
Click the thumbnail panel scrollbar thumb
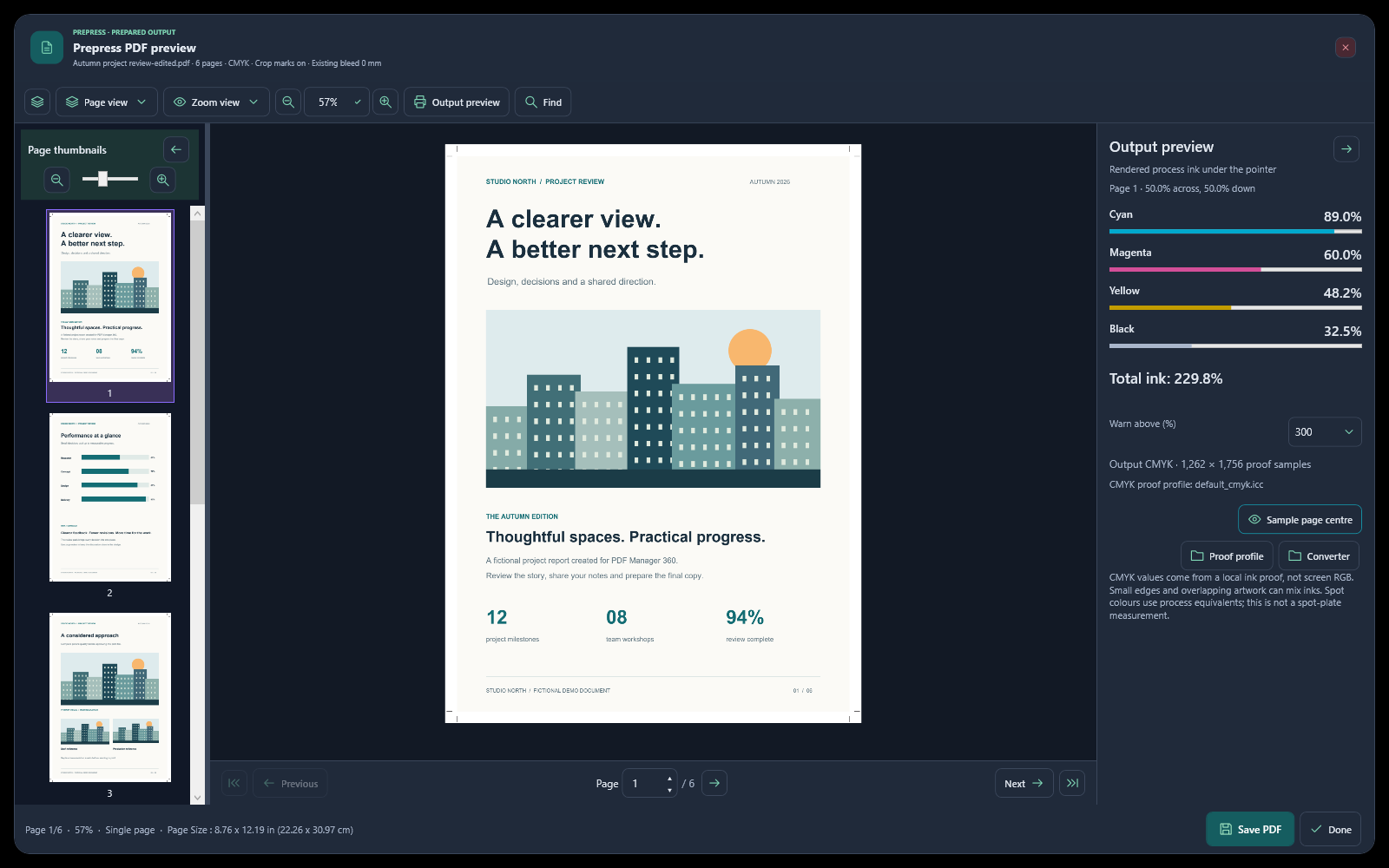197,363
